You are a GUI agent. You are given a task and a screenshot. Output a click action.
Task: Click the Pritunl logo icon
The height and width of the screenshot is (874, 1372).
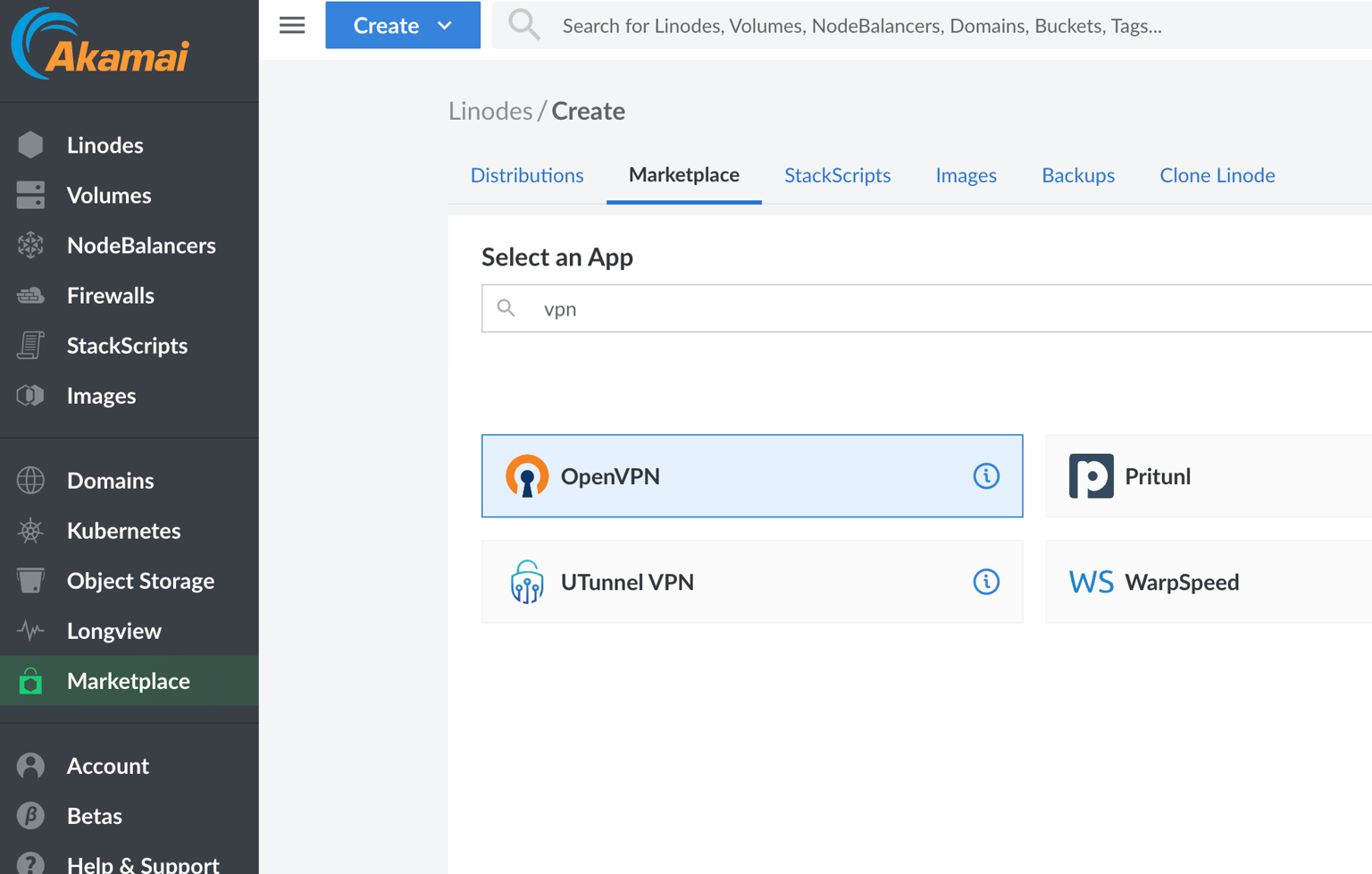click(x=1092, y=476)
